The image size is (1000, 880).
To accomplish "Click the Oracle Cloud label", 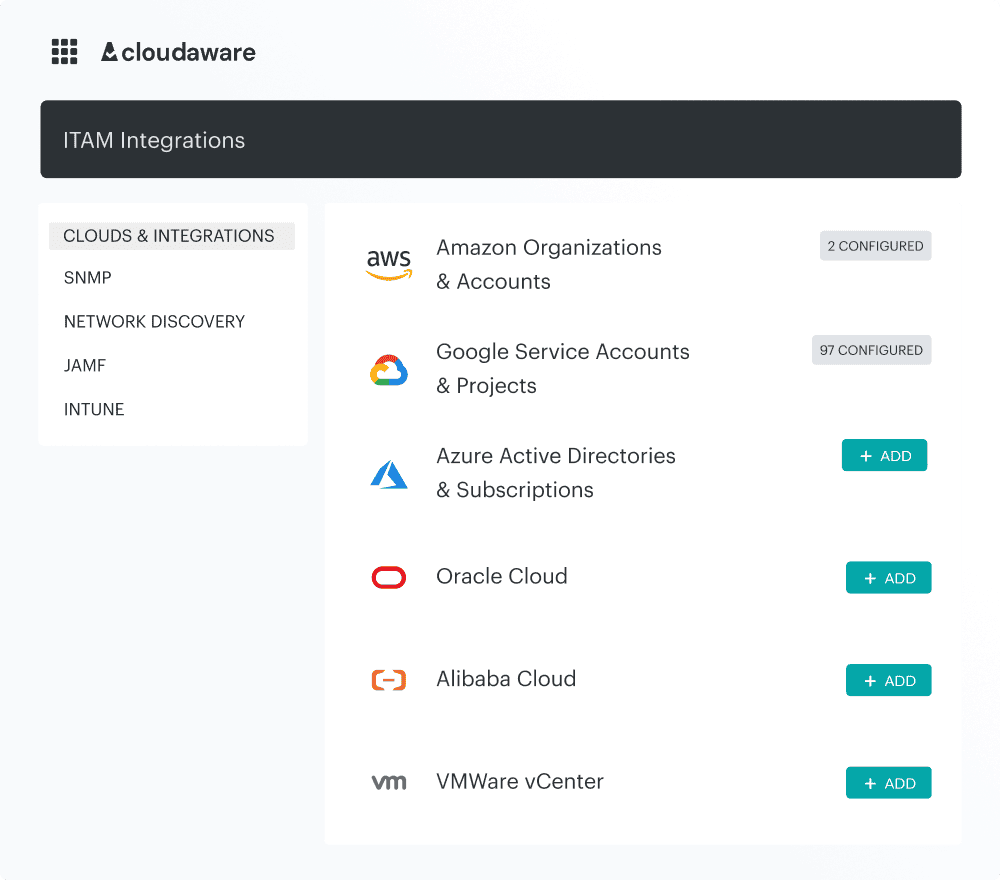I will pyautogui.click(x=502, y=576).
